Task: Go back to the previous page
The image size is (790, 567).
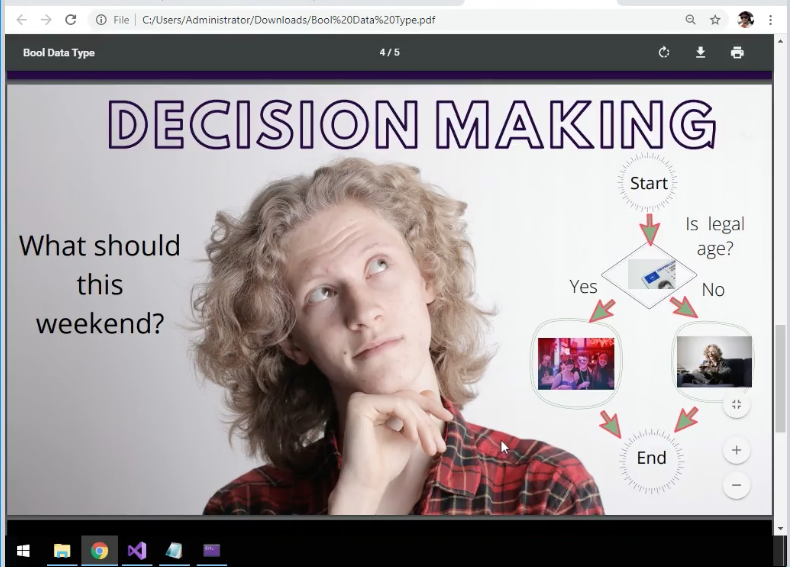Action: [22, 20]
